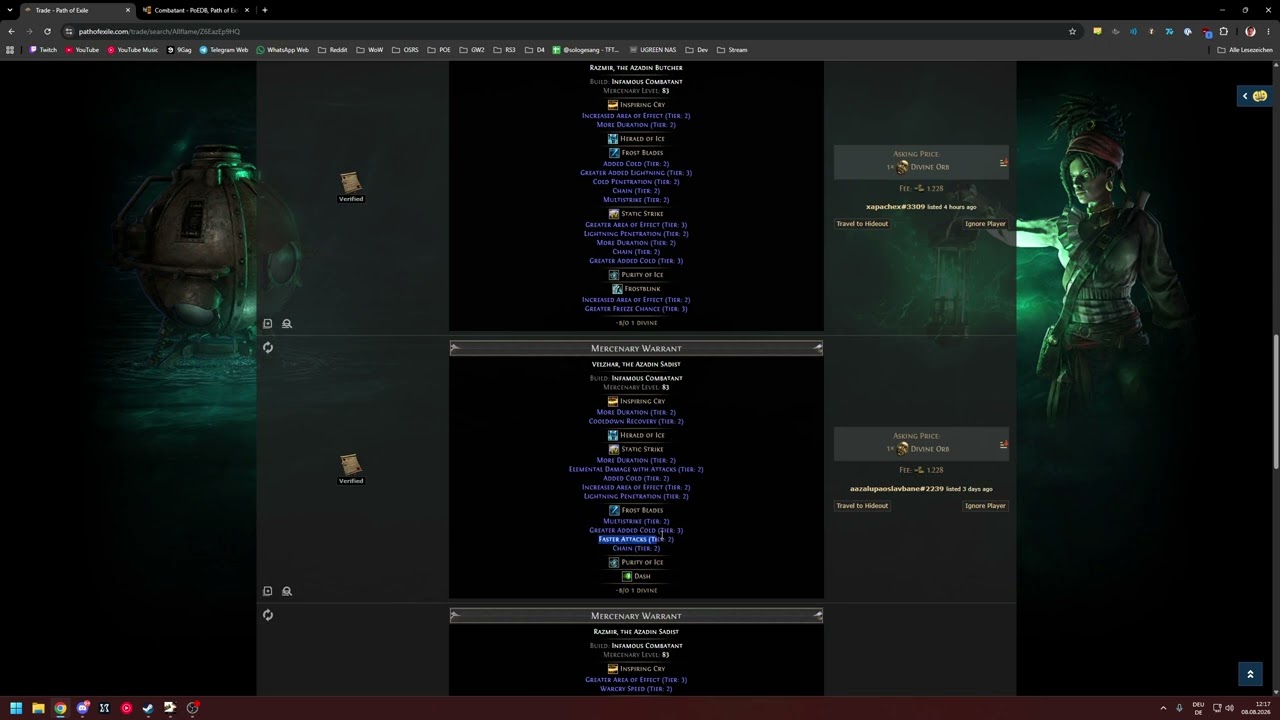Click Cold Penetration (Tier: 2) modifier
The width and height of the screenshot is (1280, 720).
coord(636,182)
